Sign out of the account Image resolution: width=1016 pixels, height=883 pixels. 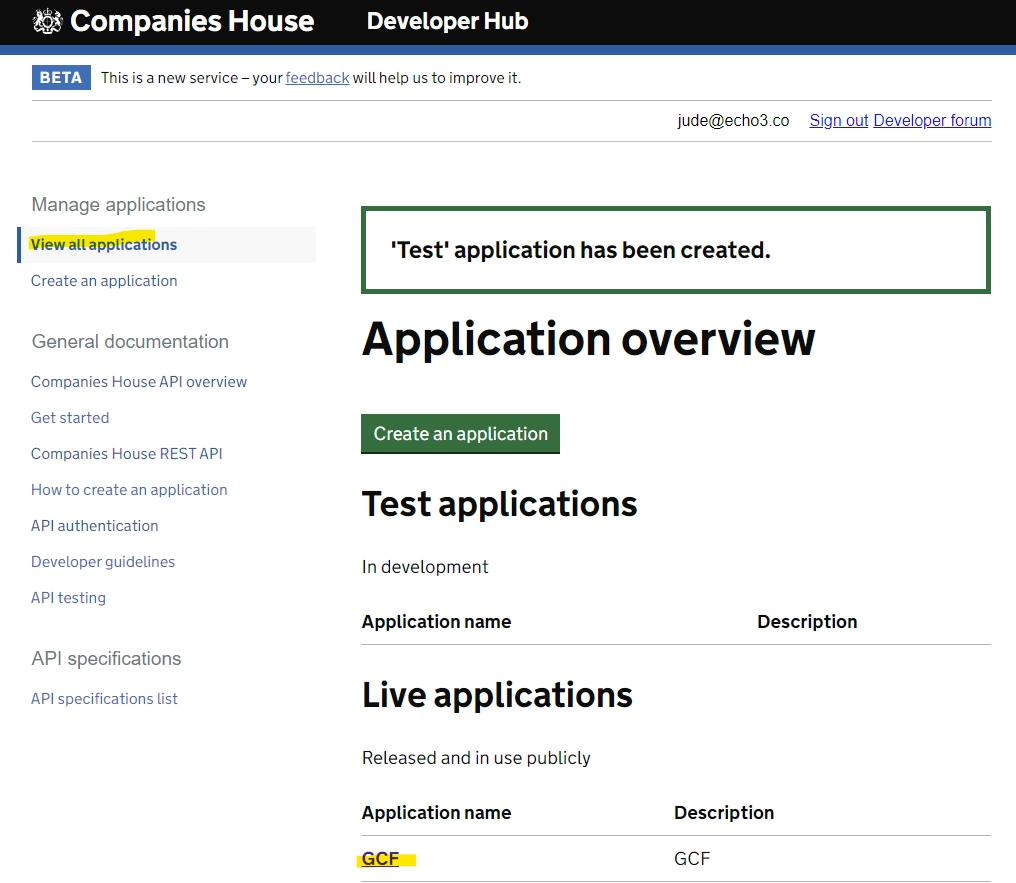coord(838,120)
